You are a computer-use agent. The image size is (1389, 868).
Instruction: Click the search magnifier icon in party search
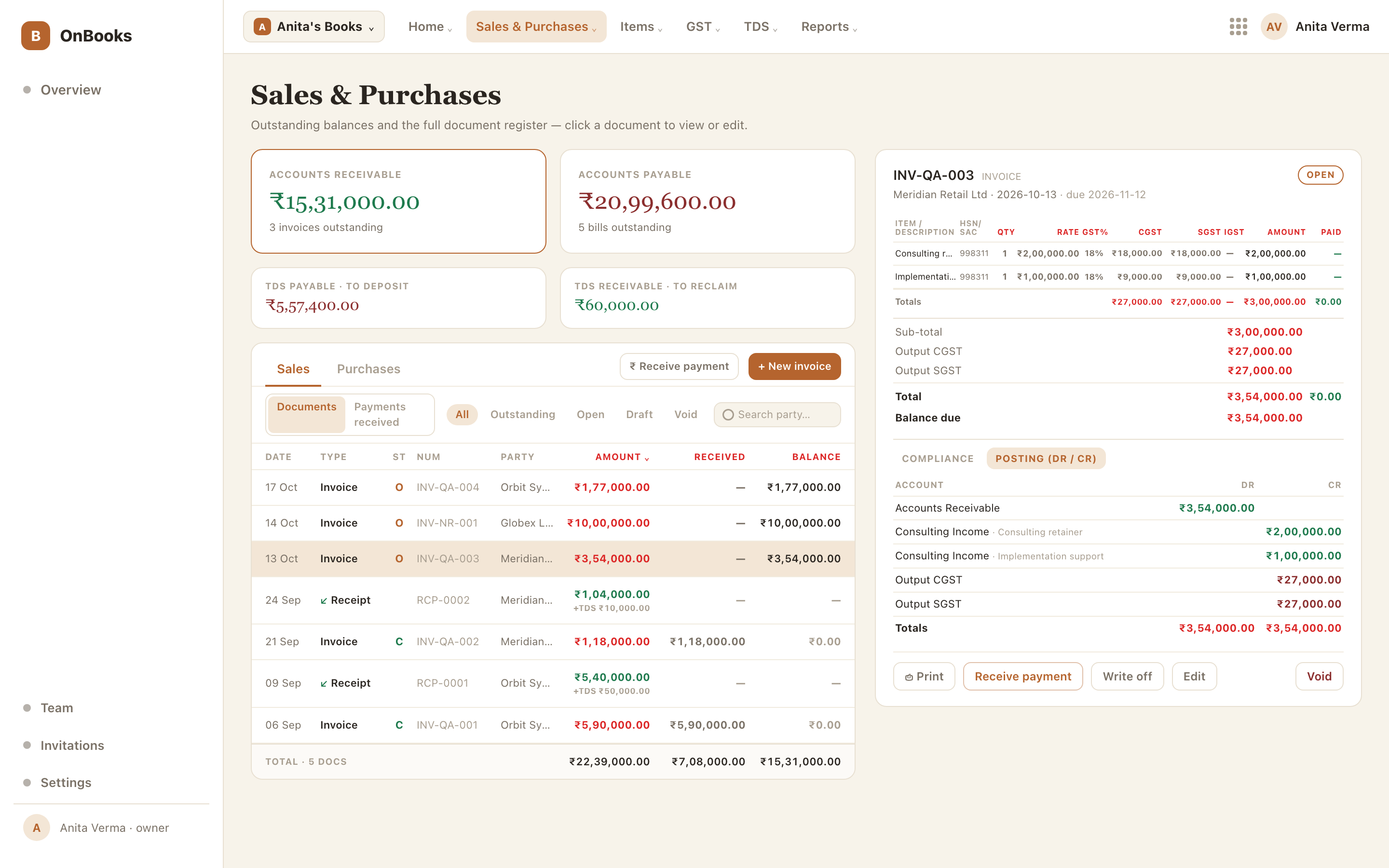tap(728, 415)
